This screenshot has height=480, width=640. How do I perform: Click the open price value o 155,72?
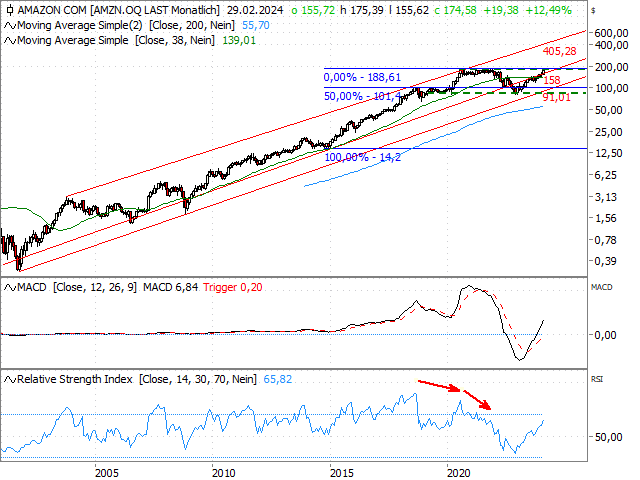313,10
